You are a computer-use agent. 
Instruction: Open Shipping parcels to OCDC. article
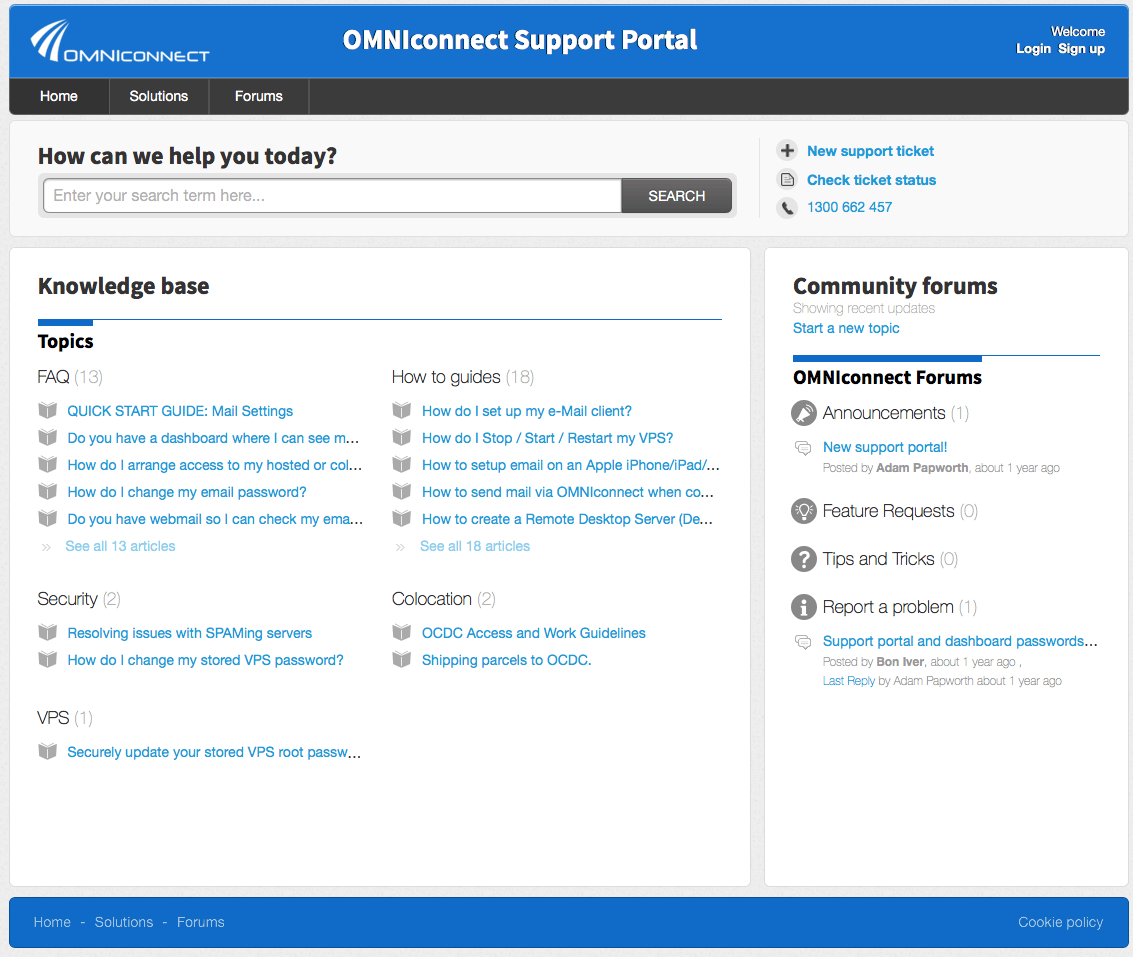(507, 660)
